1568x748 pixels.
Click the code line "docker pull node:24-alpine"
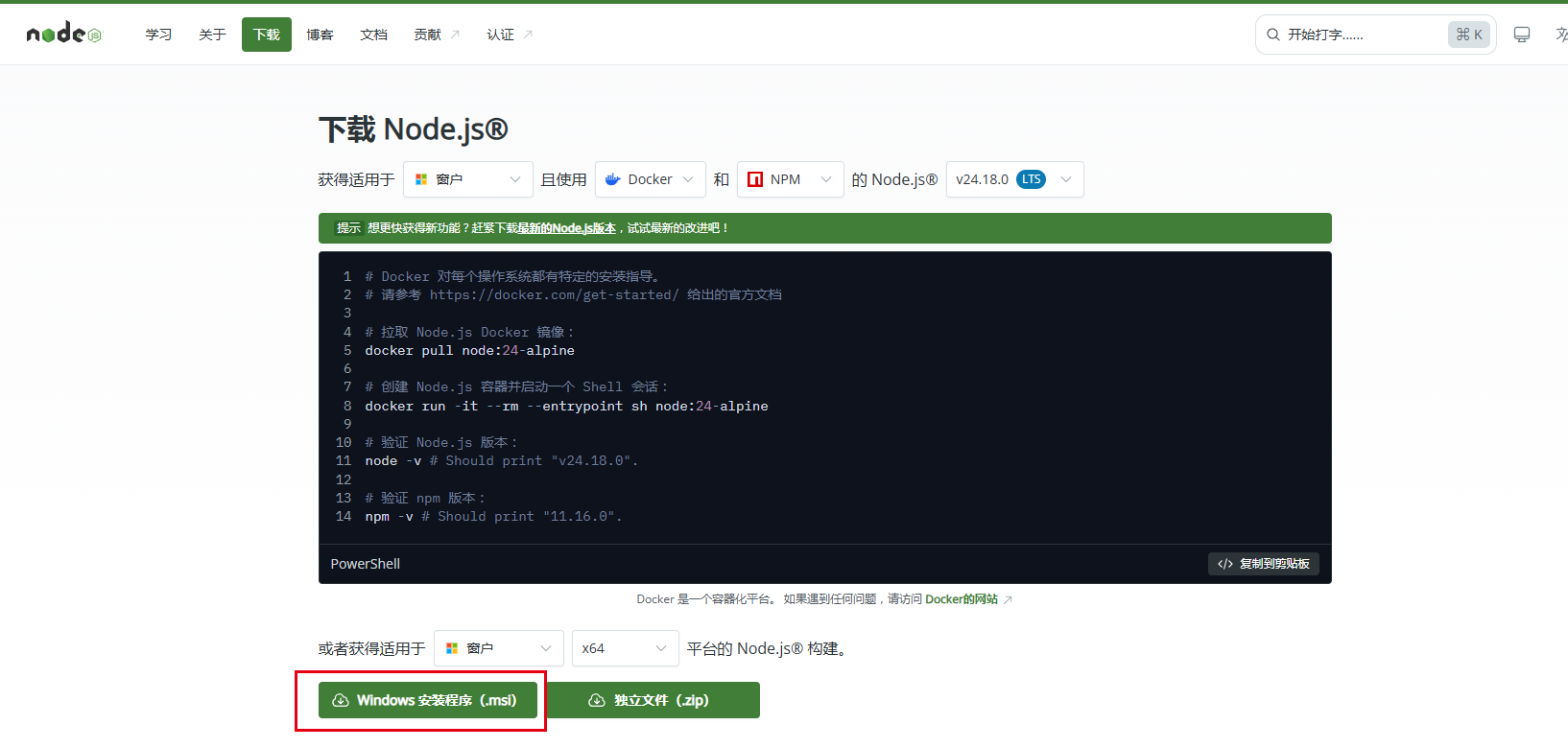(470, 351)
